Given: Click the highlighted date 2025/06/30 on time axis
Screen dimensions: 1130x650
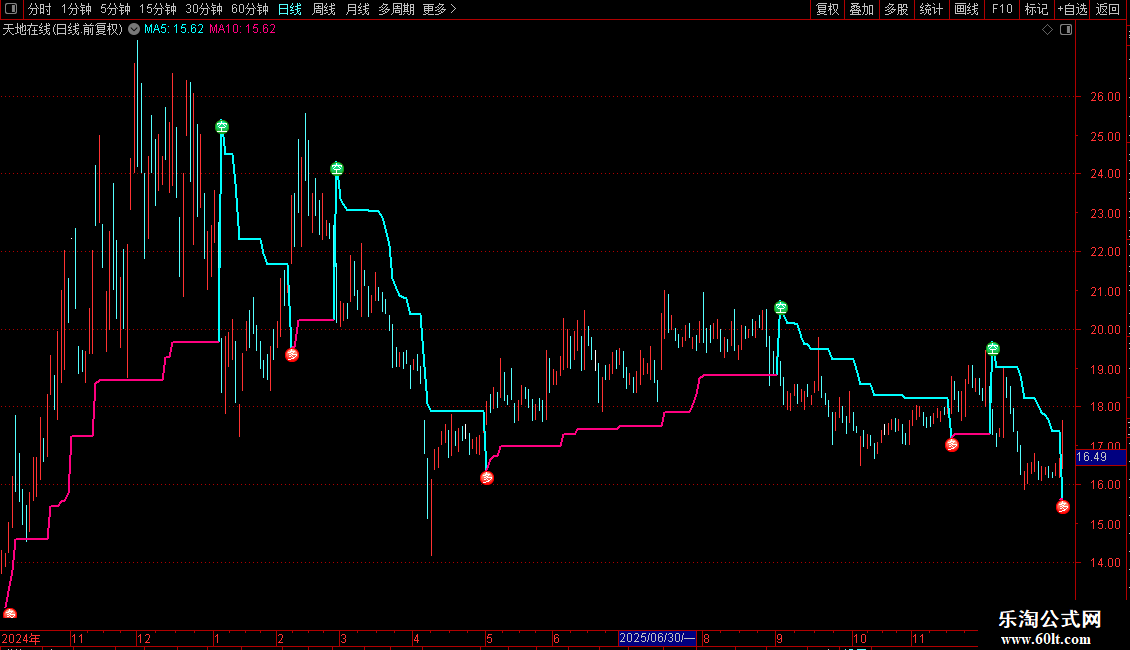Looking at the screenshot, I should coord(657,638).
